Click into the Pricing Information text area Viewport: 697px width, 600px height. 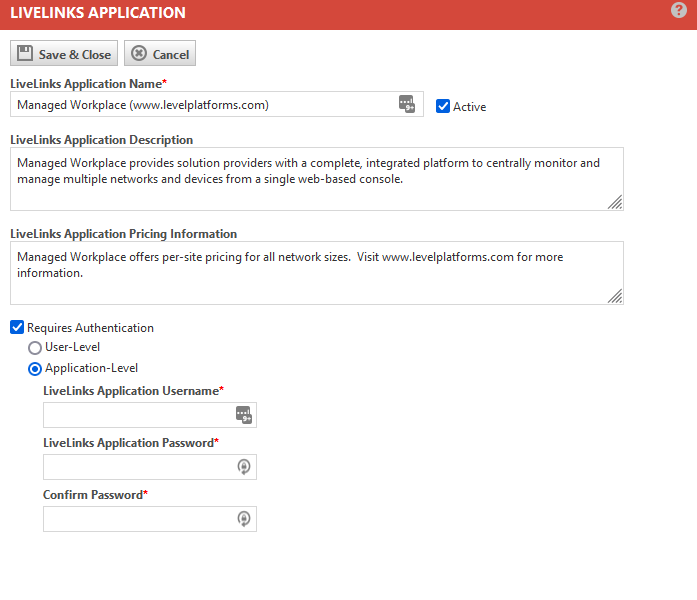pos(317,273)
